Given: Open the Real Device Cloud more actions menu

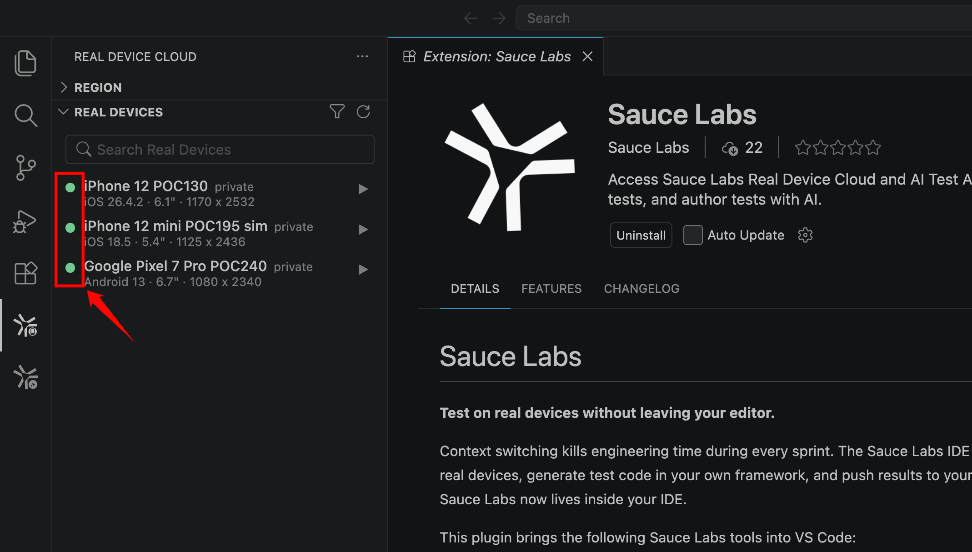Looking at the screenshot, I should click(x=363, y=56).
